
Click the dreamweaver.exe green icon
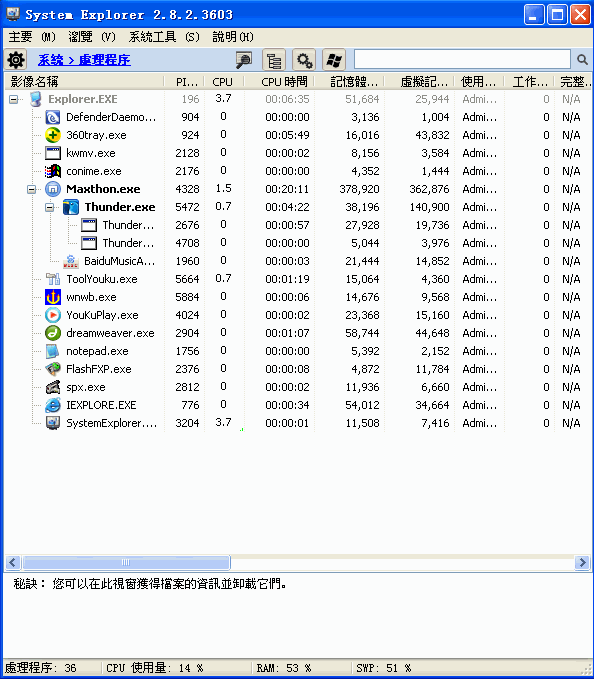53,333
